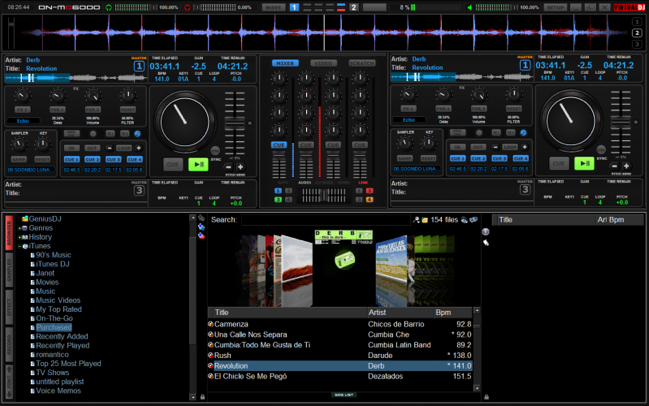649x406 pixels.
Task: Click the loop expand plus button on left deck
Action: (139, 148)
